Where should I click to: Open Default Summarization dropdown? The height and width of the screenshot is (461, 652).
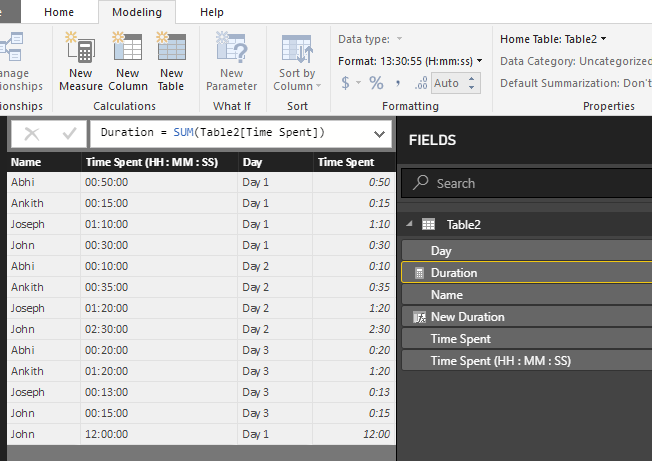(x=576, y=83)
